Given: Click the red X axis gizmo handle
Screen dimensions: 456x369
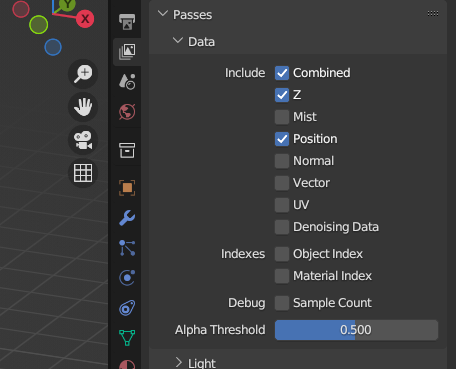Looking at the screenshot, I should (85, 19).
